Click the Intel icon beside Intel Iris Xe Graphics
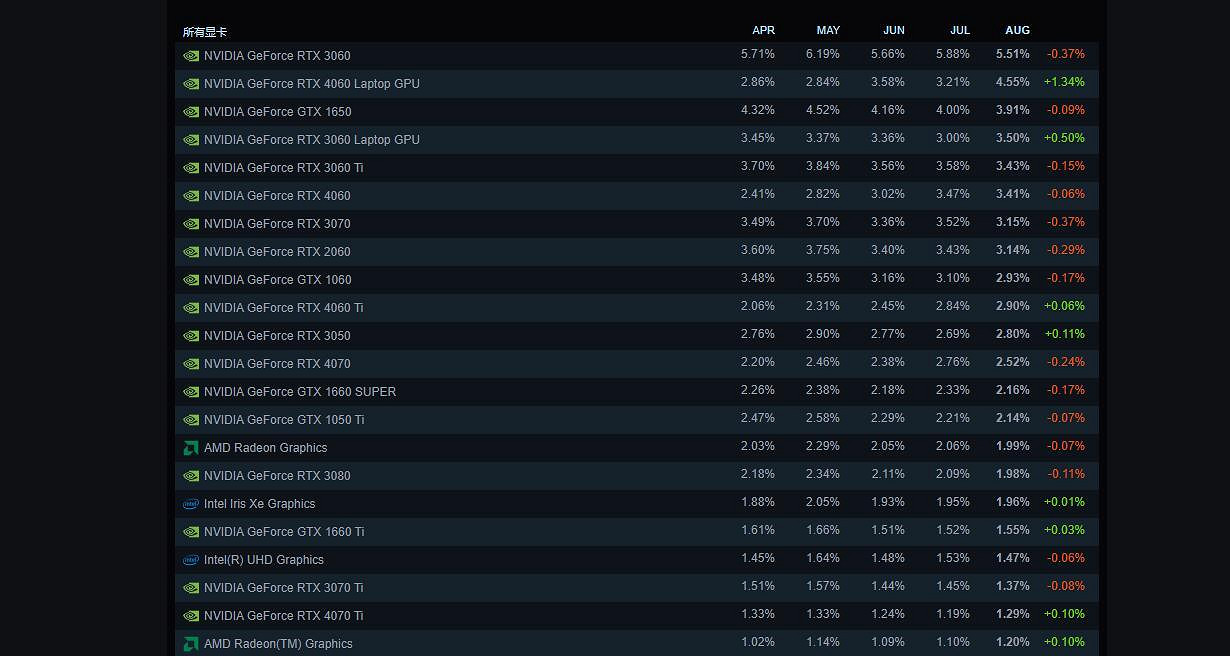 coord(191,504)
